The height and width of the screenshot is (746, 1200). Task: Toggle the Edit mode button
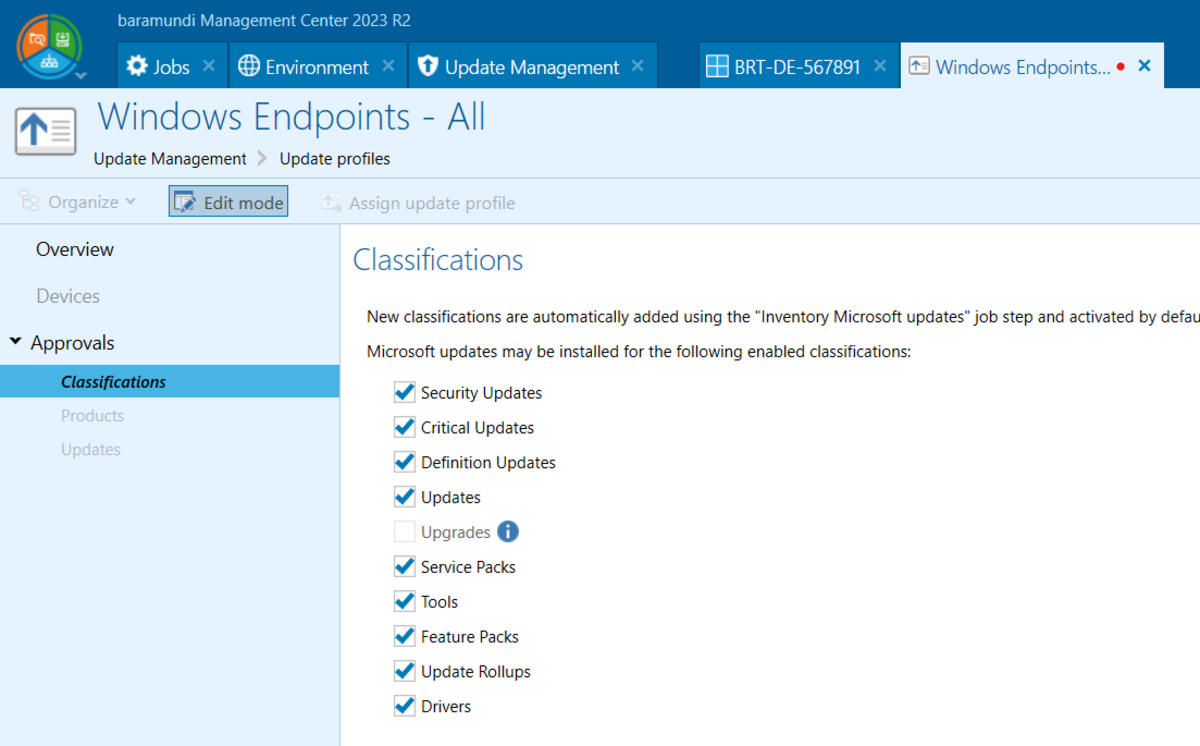229,202
